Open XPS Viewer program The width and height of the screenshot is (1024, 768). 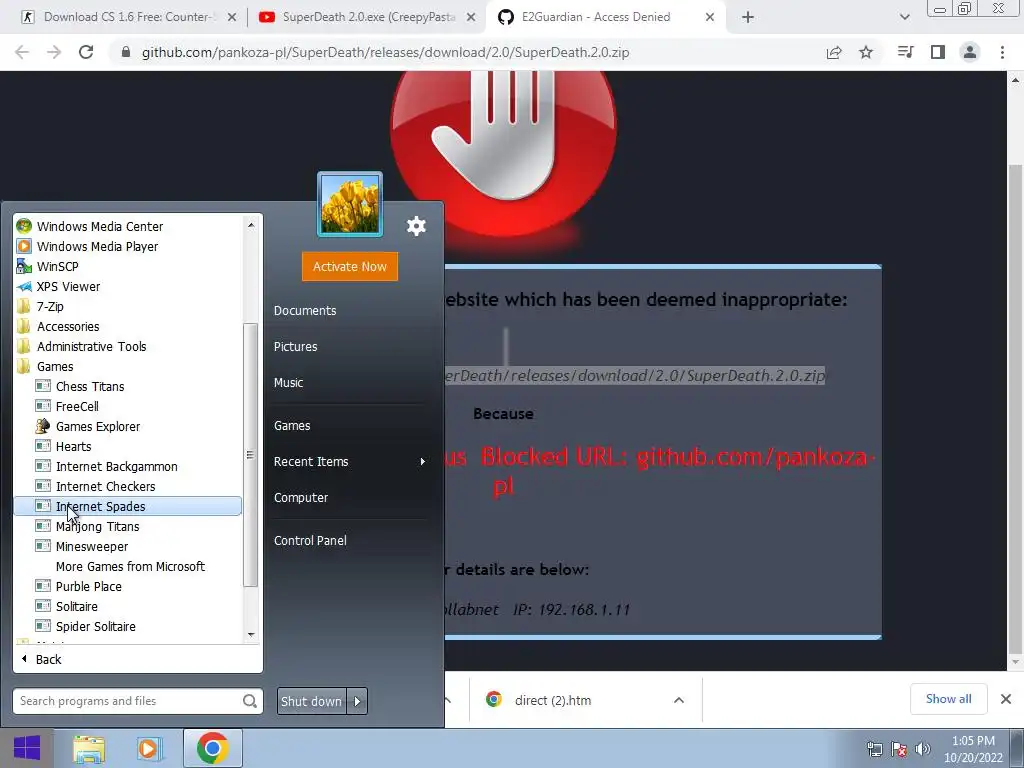(x=68, y=286)
